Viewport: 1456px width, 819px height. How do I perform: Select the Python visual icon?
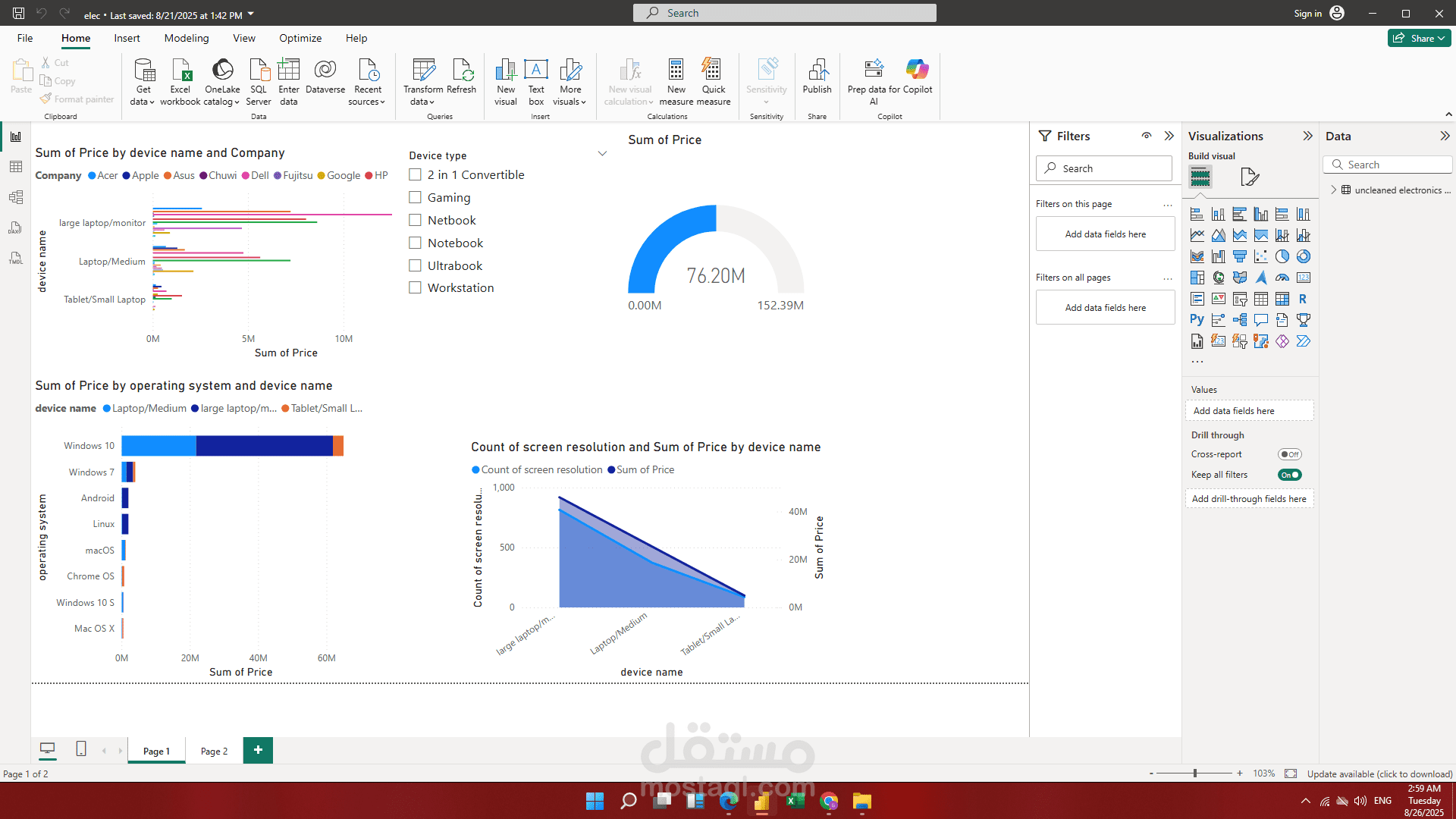click(x=1197, y=320)
